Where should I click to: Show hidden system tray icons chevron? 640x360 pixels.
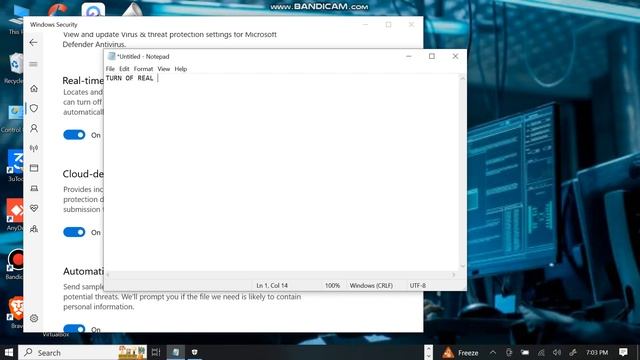coord(493,352)
